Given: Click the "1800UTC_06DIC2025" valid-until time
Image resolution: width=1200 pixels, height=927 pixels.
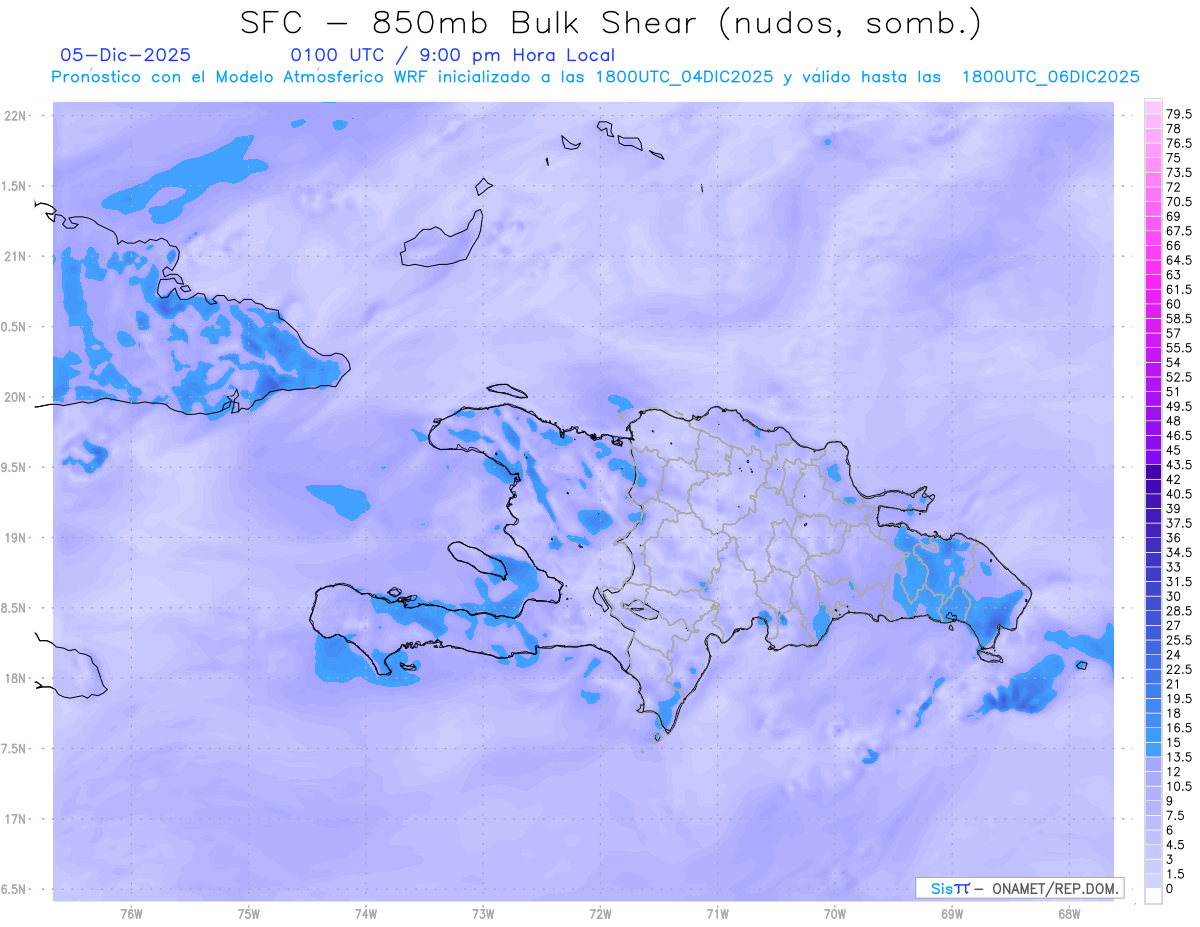Looking at the screenshot, I should tap(1050, 77).
